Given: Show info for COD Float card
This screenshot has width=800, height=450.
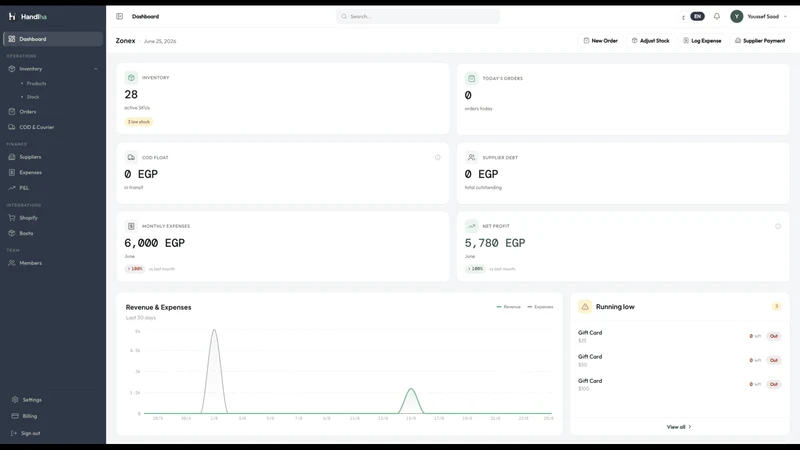Looking at the screenshot, I should pyautogui.click(x=437, y=157).
